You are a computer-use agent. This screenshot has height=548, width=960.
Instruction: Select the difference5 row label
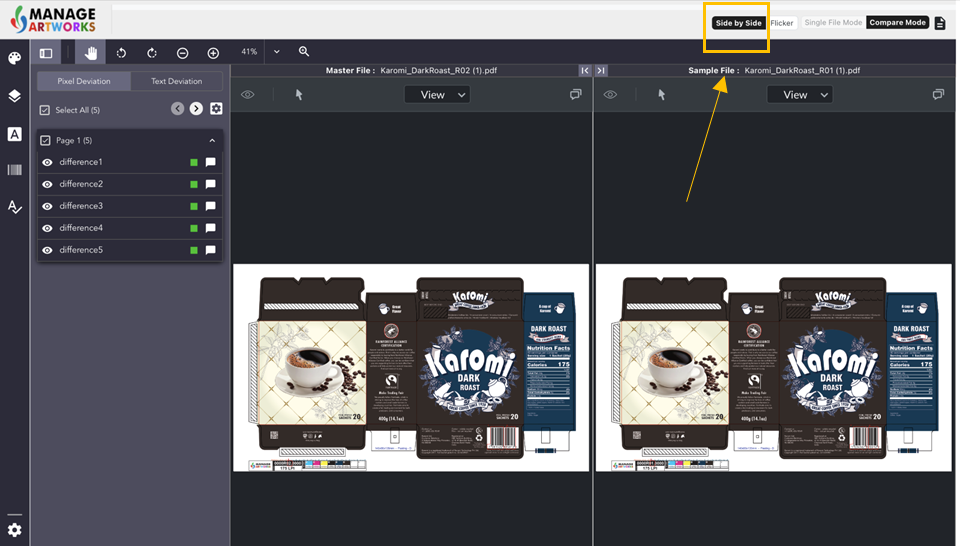pos(81,250)
